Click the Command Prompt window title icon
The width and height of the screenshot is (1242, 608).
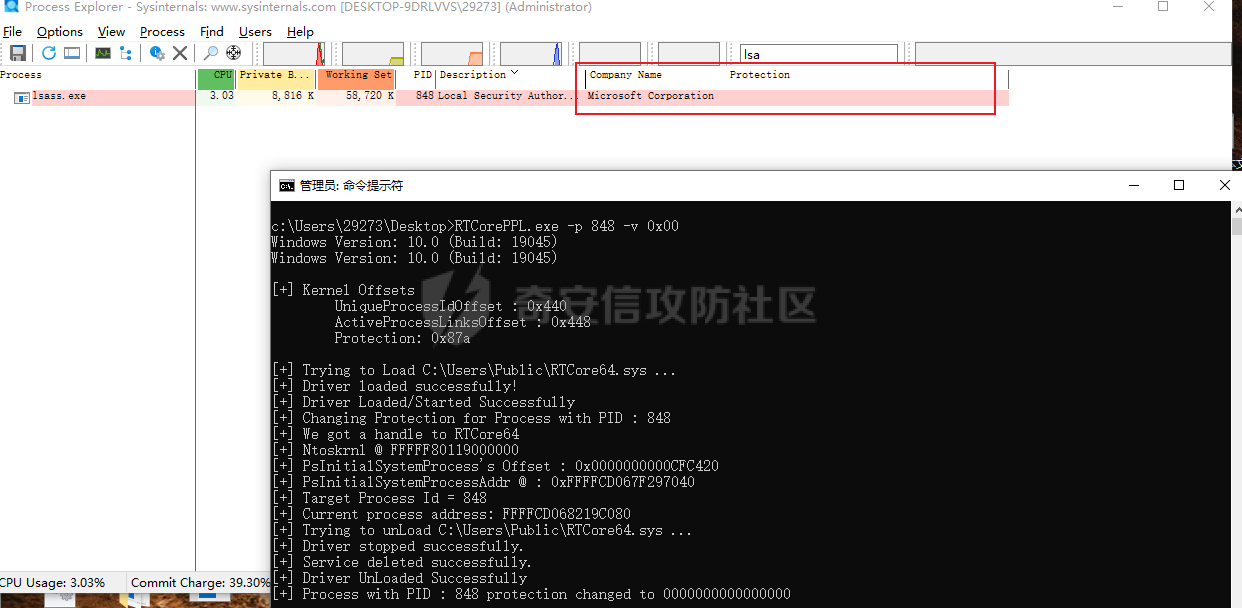click(x=286, y=185)
